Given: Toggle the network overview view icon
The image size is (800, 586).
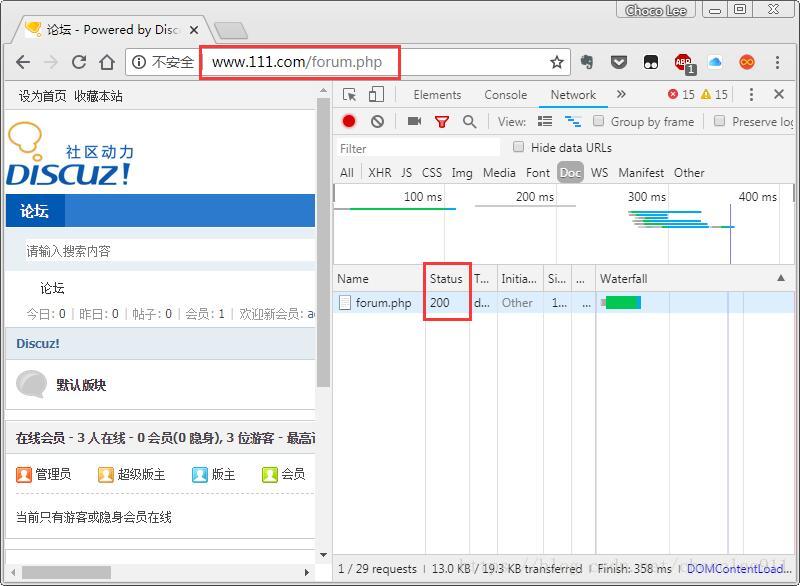Looking at the screenshot, I should tap(573, 121).
